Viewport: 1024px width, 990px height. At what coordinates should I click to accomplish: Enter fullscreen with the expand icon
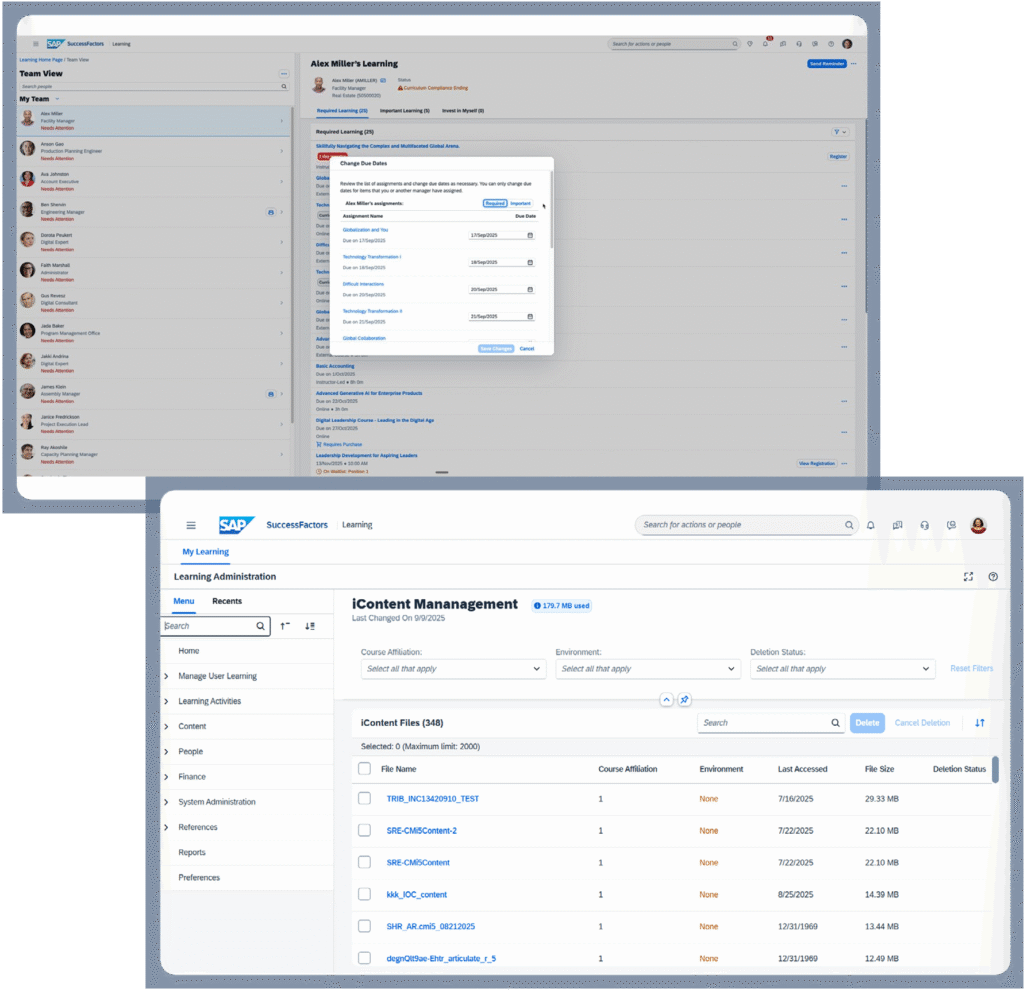coord(967,576)
